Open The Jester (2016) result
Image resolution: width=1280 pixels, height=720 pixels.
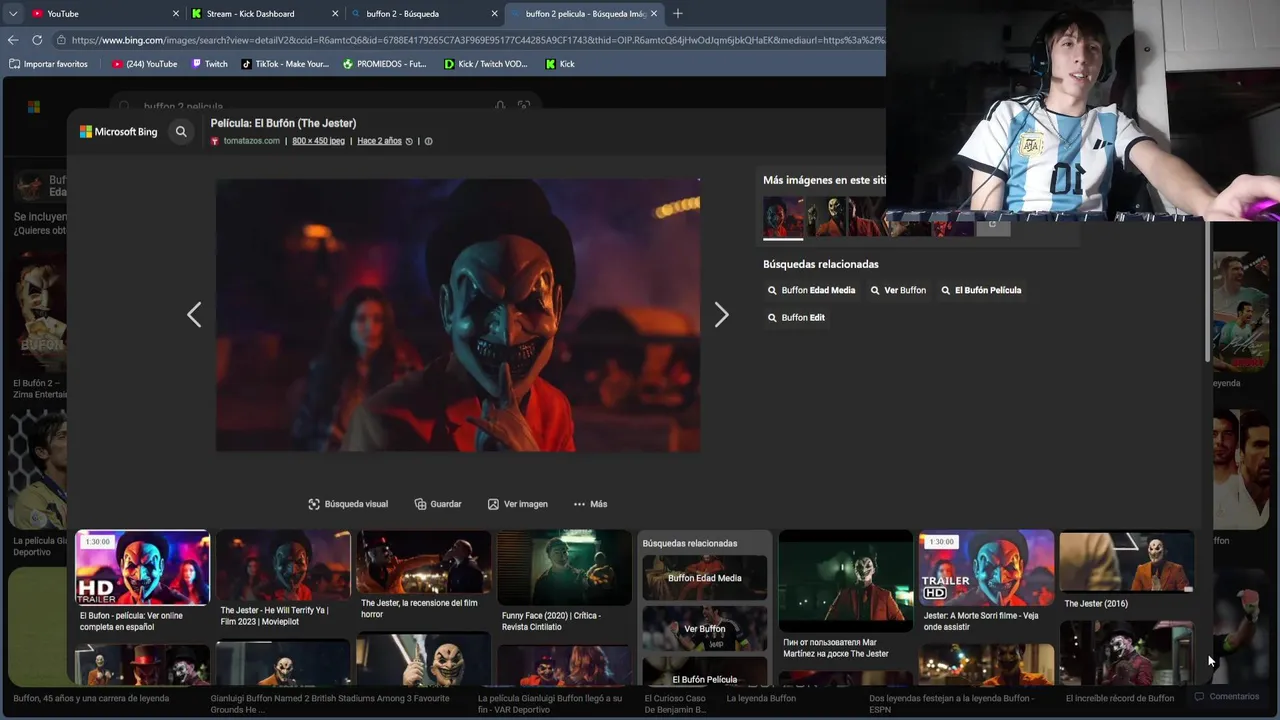(x=1126, y=562)
